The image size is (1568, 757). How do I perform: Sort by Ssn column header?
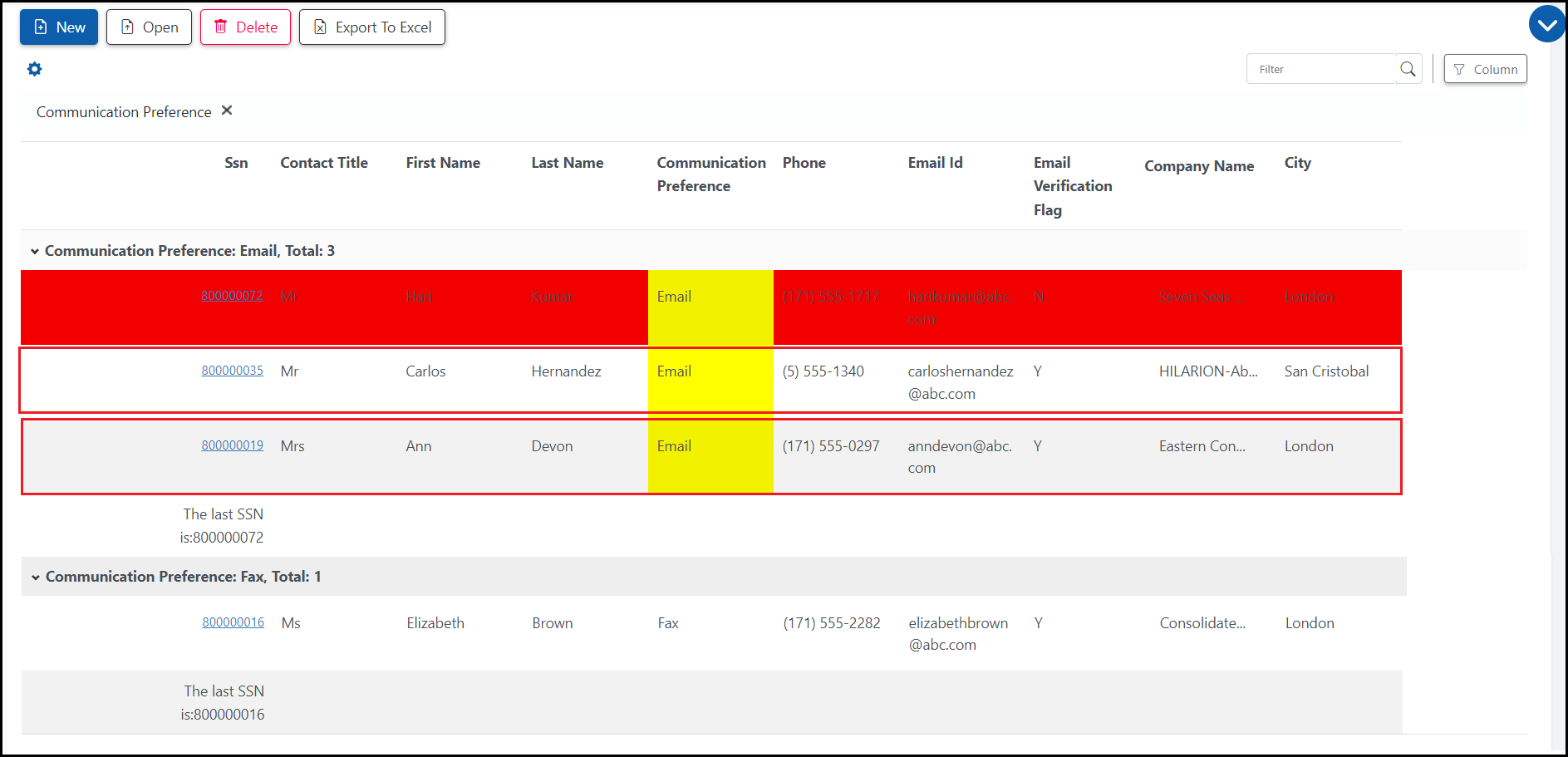[x=236, y=163]
